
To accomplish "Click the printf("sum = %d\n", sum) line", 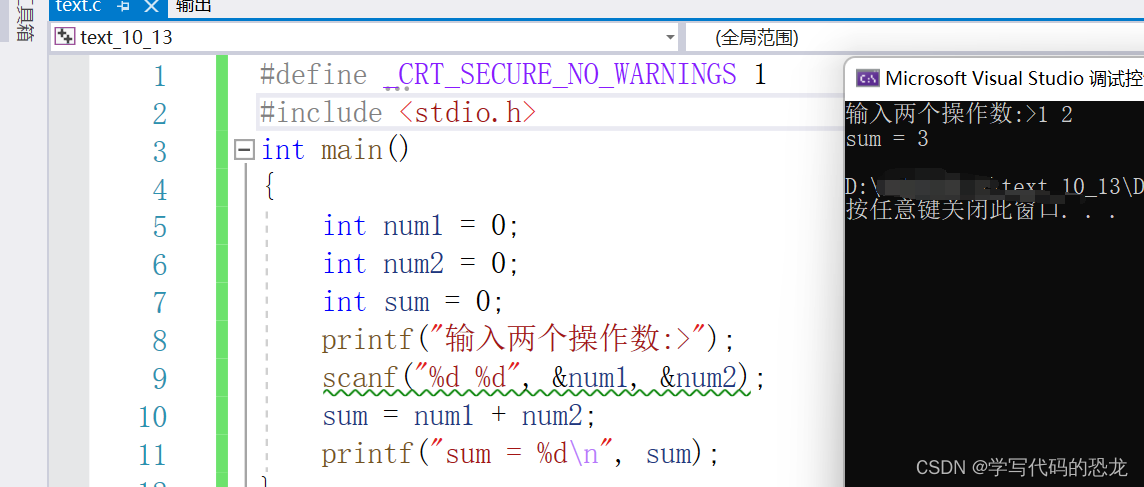I will 520,455.
